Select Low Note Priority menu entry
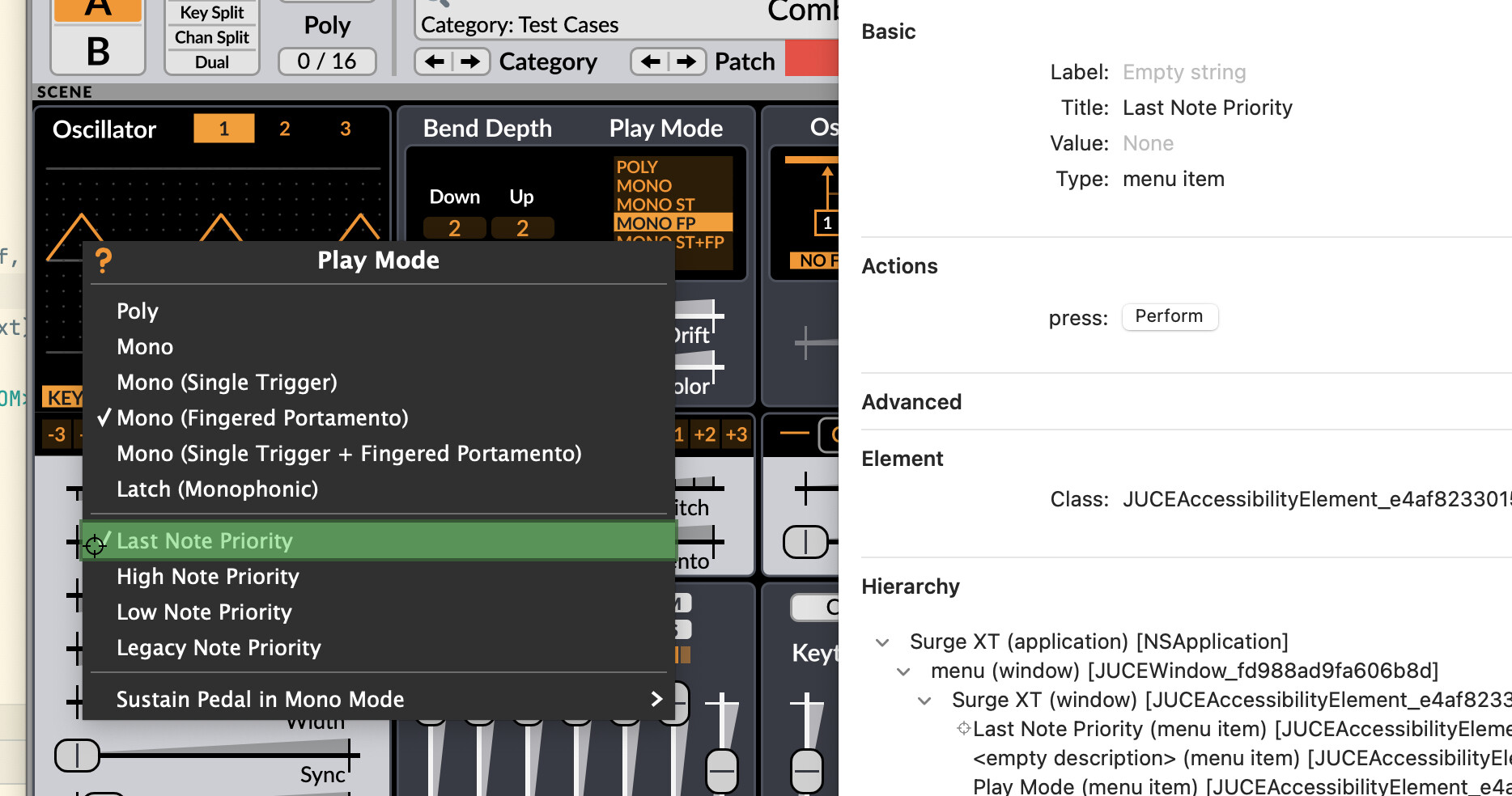Screen dimensions: 1512x796 coord(379,612)
